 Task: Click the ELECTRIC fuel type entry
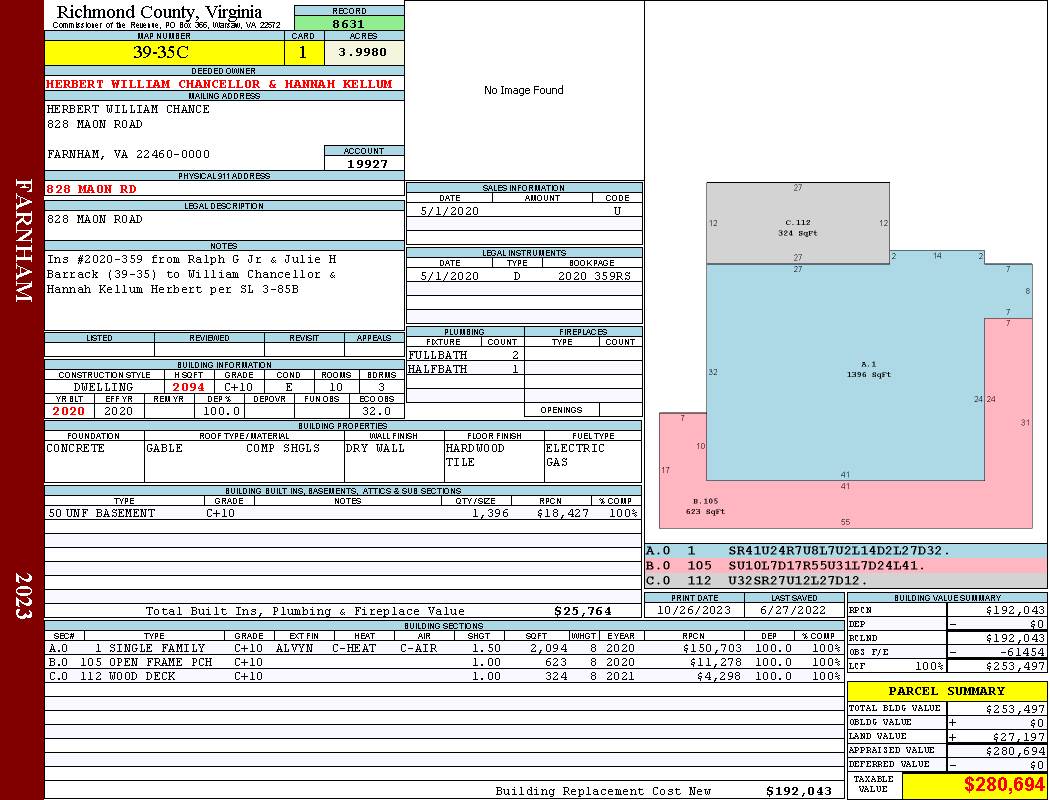(575, 448)
